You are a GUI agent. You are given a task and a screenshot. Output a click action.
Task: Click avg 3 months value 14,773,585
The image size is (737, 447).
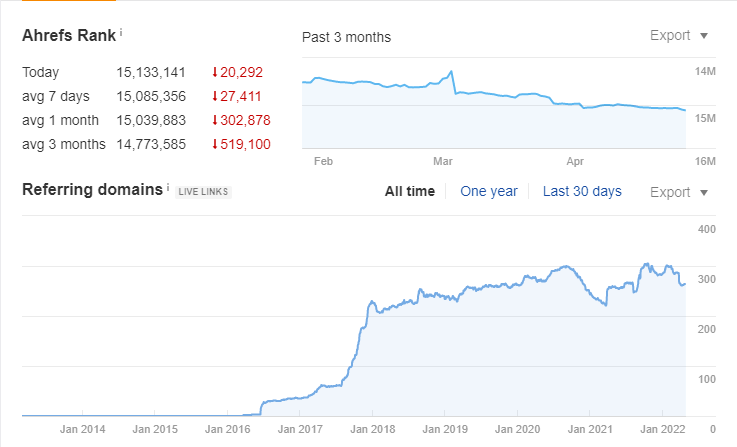151,144
